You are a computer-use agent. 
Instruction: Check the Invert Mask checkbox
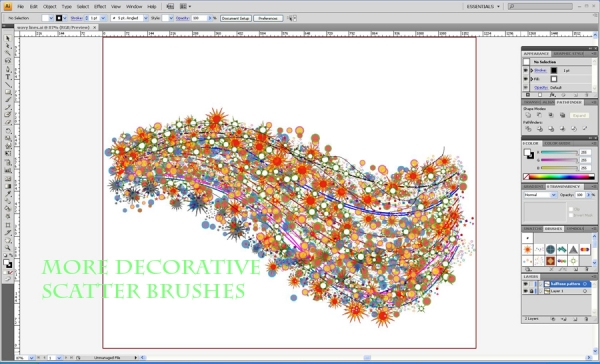pos(571,215)
